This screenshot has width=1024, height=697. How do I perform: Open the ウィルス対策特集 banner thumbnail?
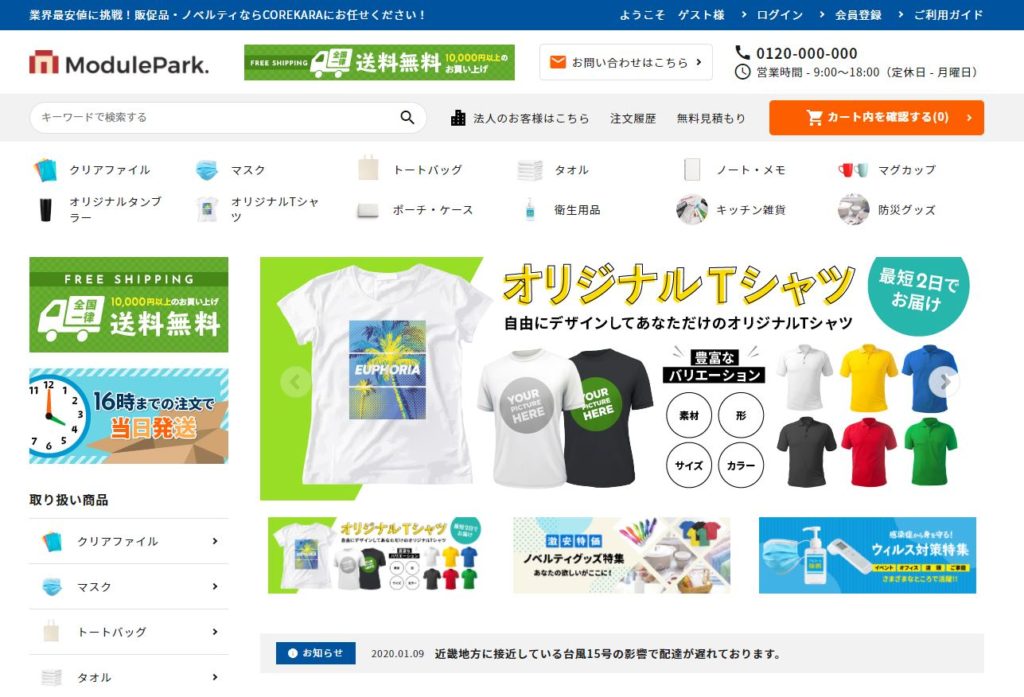tap(867, 555)
